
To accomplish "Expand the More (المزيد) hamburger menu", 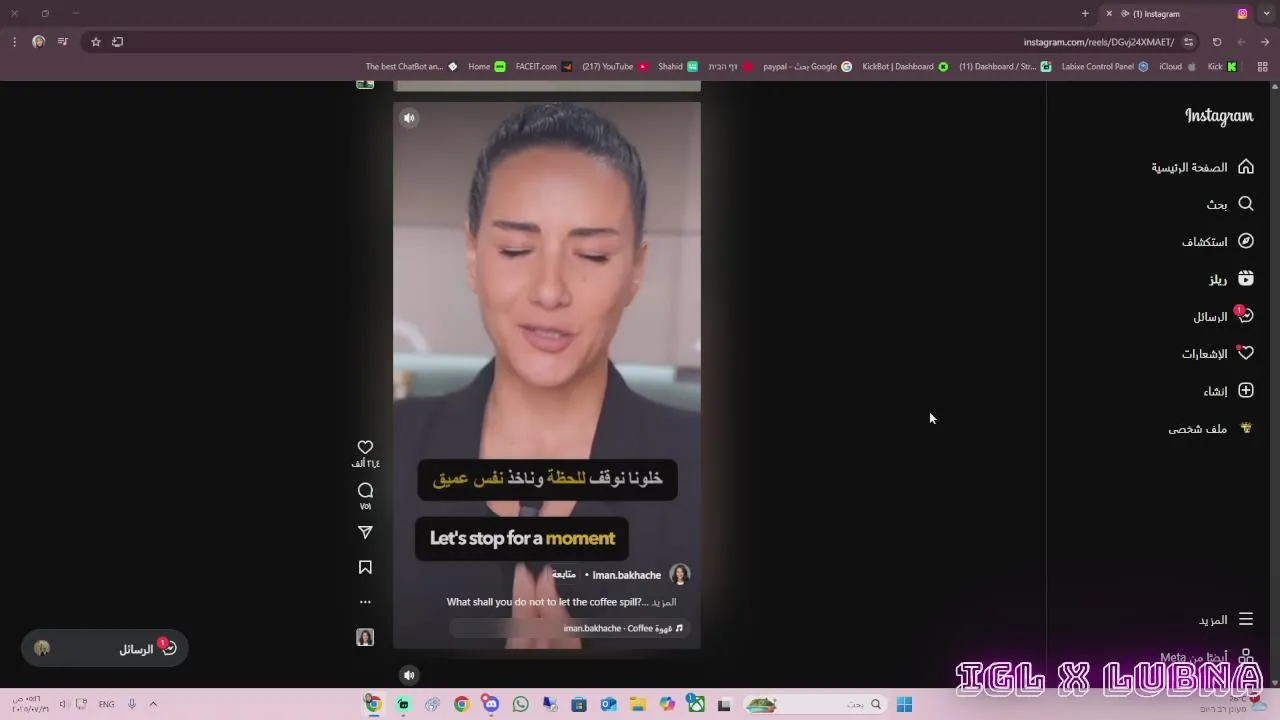I will tap(1226, 620).
